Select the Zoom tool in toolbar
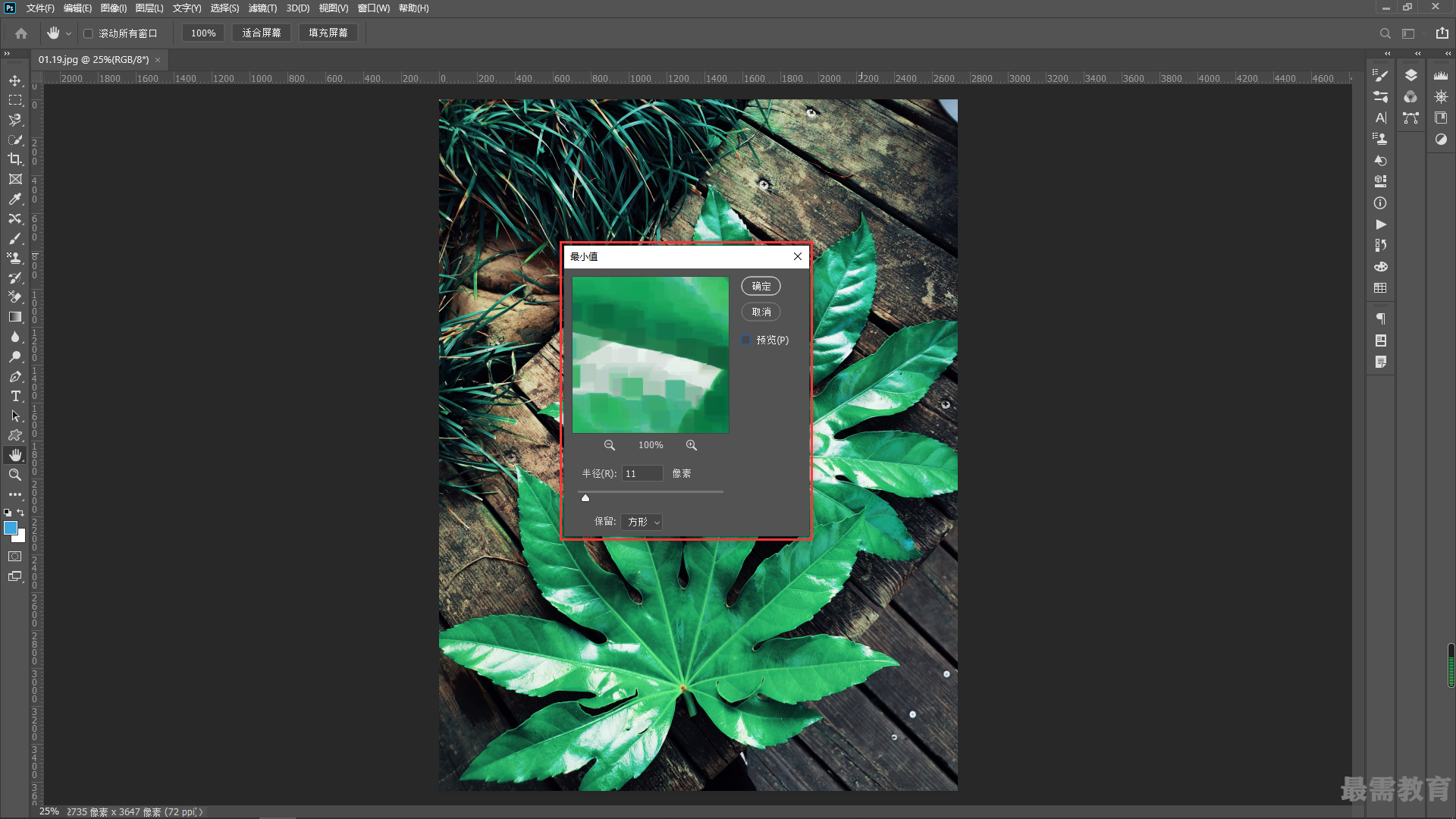Screen dimensions: 1456x819 tap(15, 475)
